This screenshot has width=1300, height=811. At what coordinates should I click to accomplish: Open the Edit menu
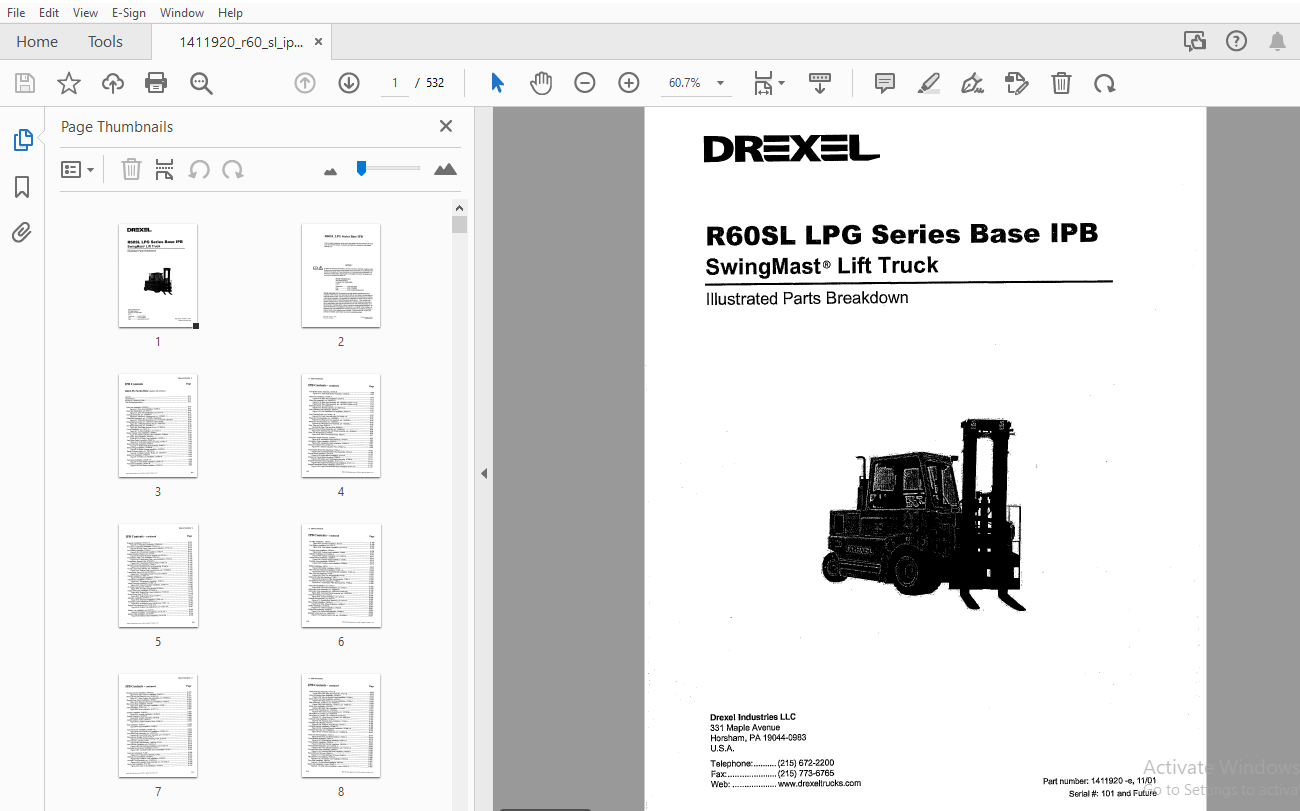49,13
